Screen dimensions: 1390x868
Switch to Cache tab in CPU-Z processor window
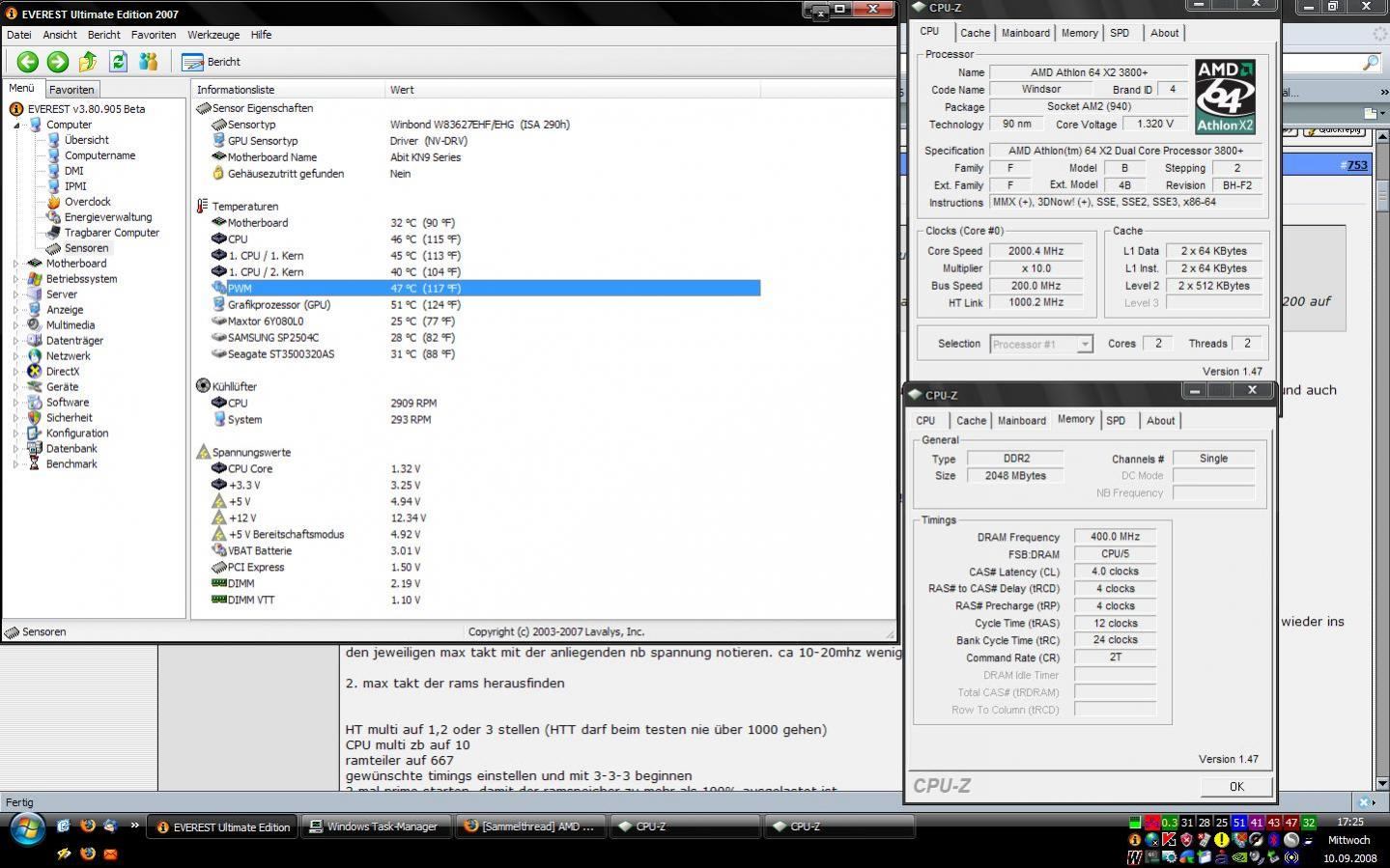(975, 33)
